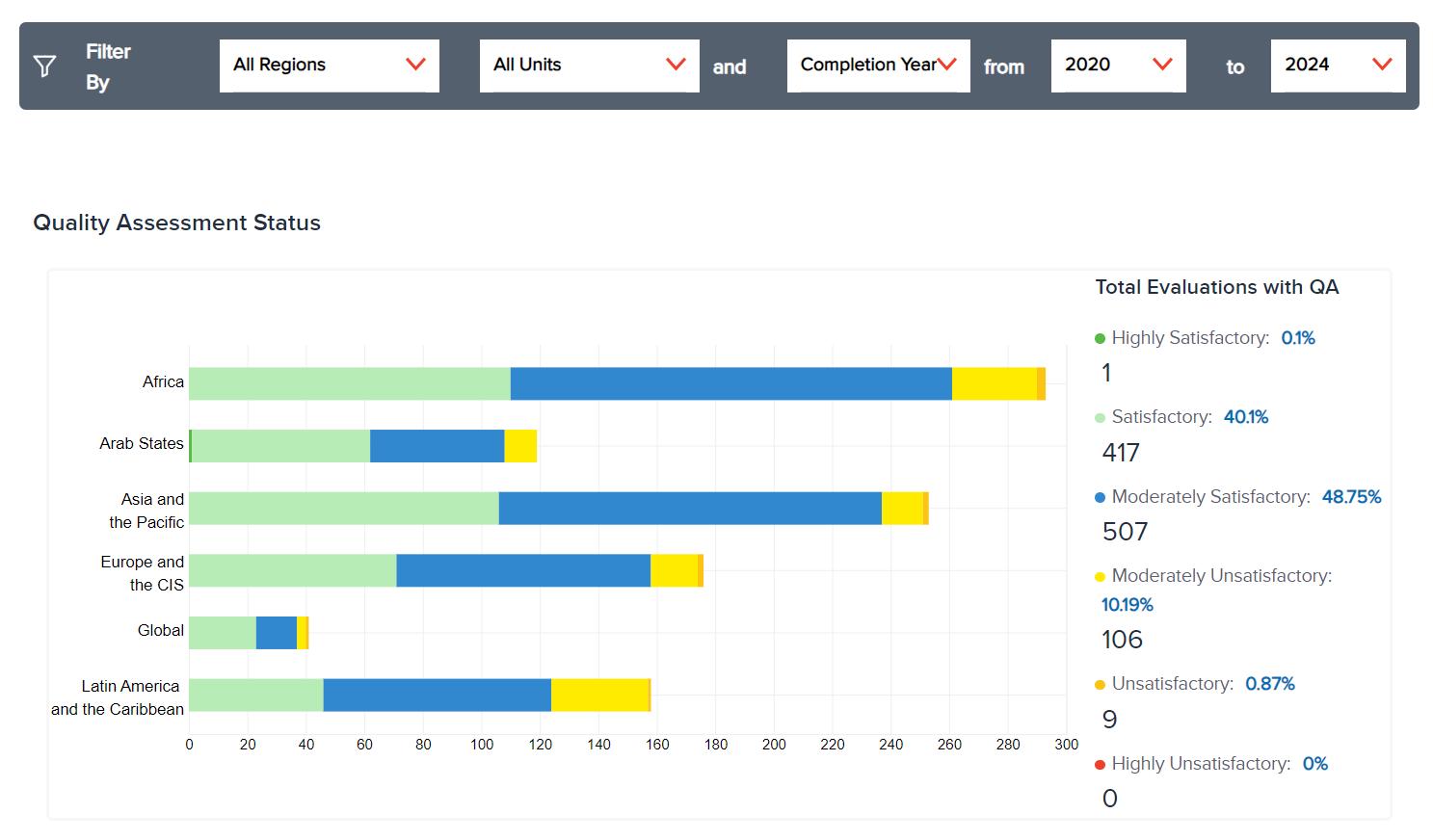The height and width of the screenshot is (840, 1433).
Task: Click the Total Evaluations with QA title
Action: tap(1217, 287)
